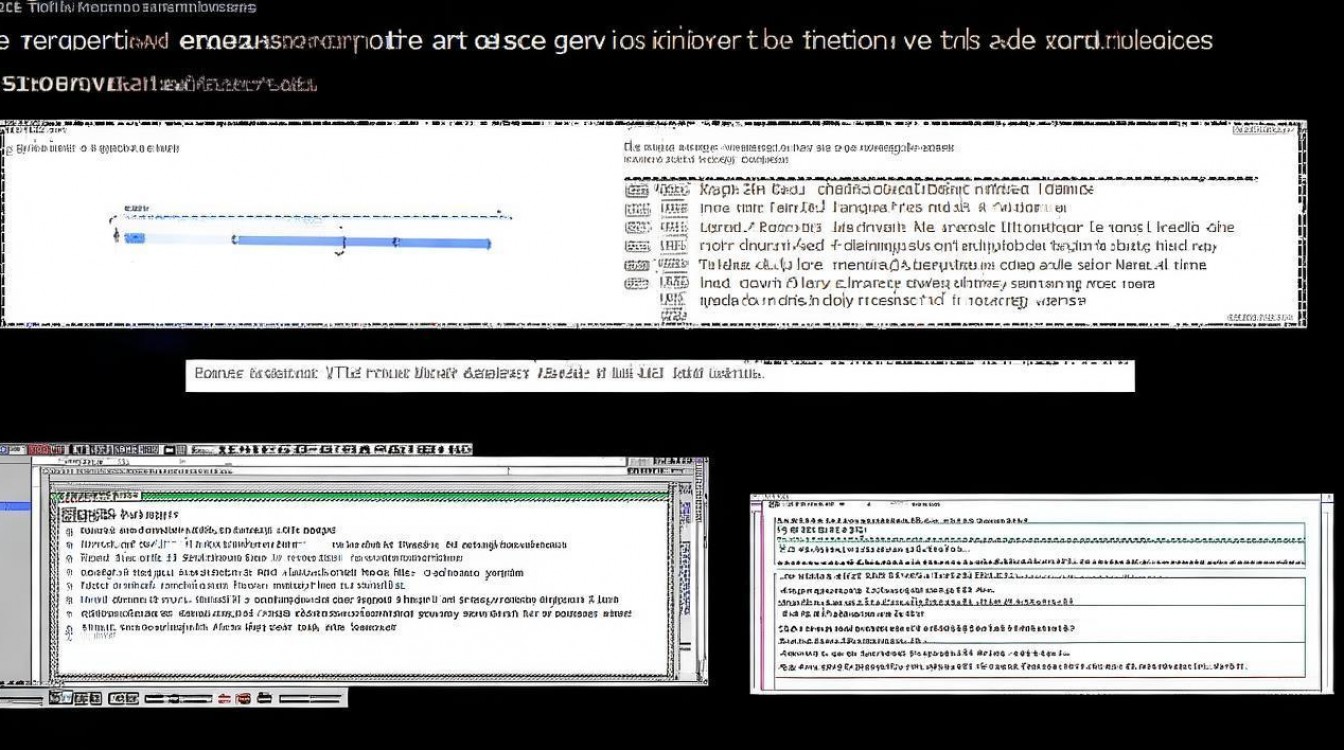
Task: Click the white text bar below the top panel
Action: [x=660, y=375]
